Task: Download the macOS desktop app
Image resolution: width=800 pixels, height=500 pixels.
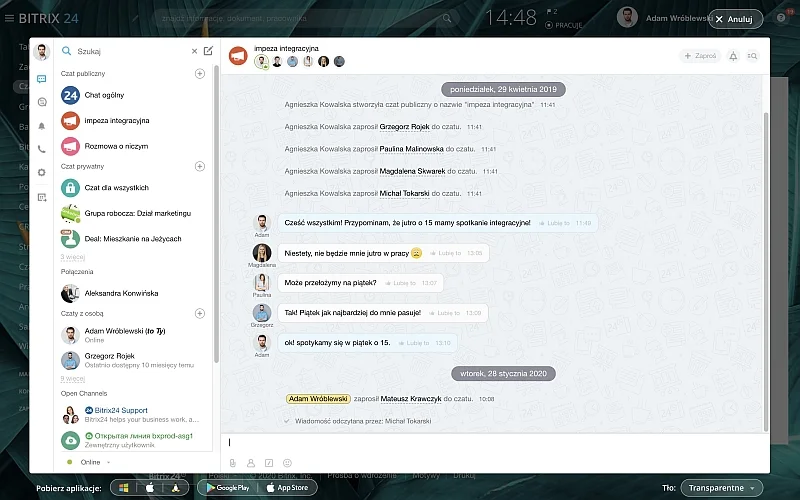Action: (150, 488)
